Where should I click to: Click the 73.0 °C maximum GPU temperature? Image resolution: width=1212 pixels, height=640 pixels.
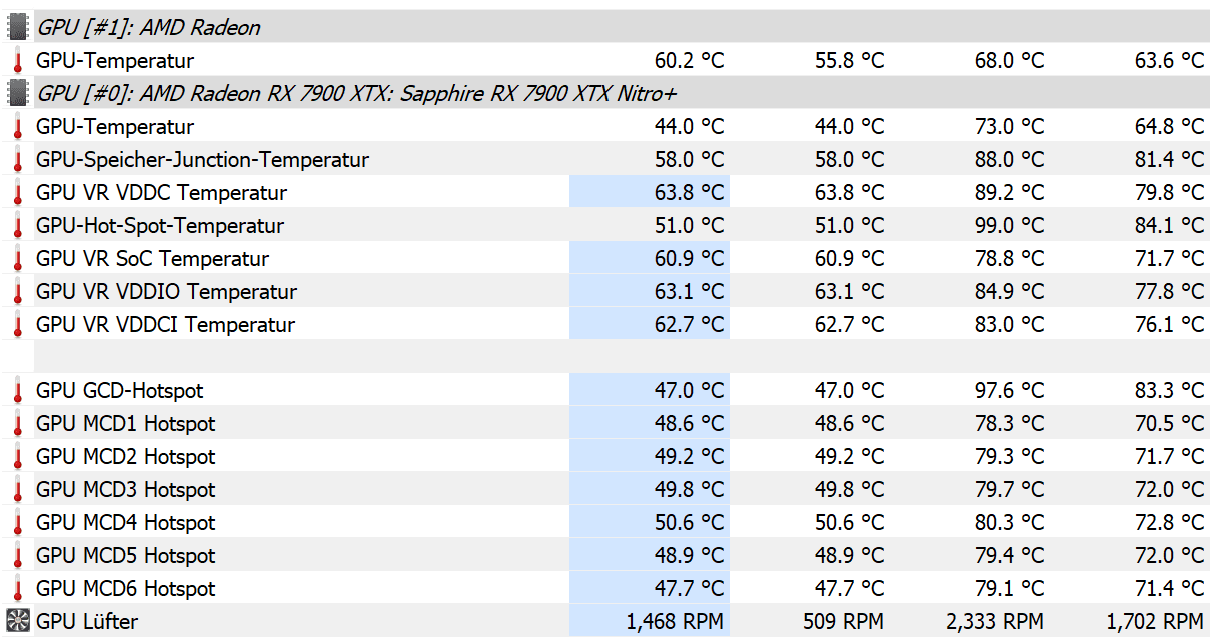pyautogui.click(x=1009, y=127)
